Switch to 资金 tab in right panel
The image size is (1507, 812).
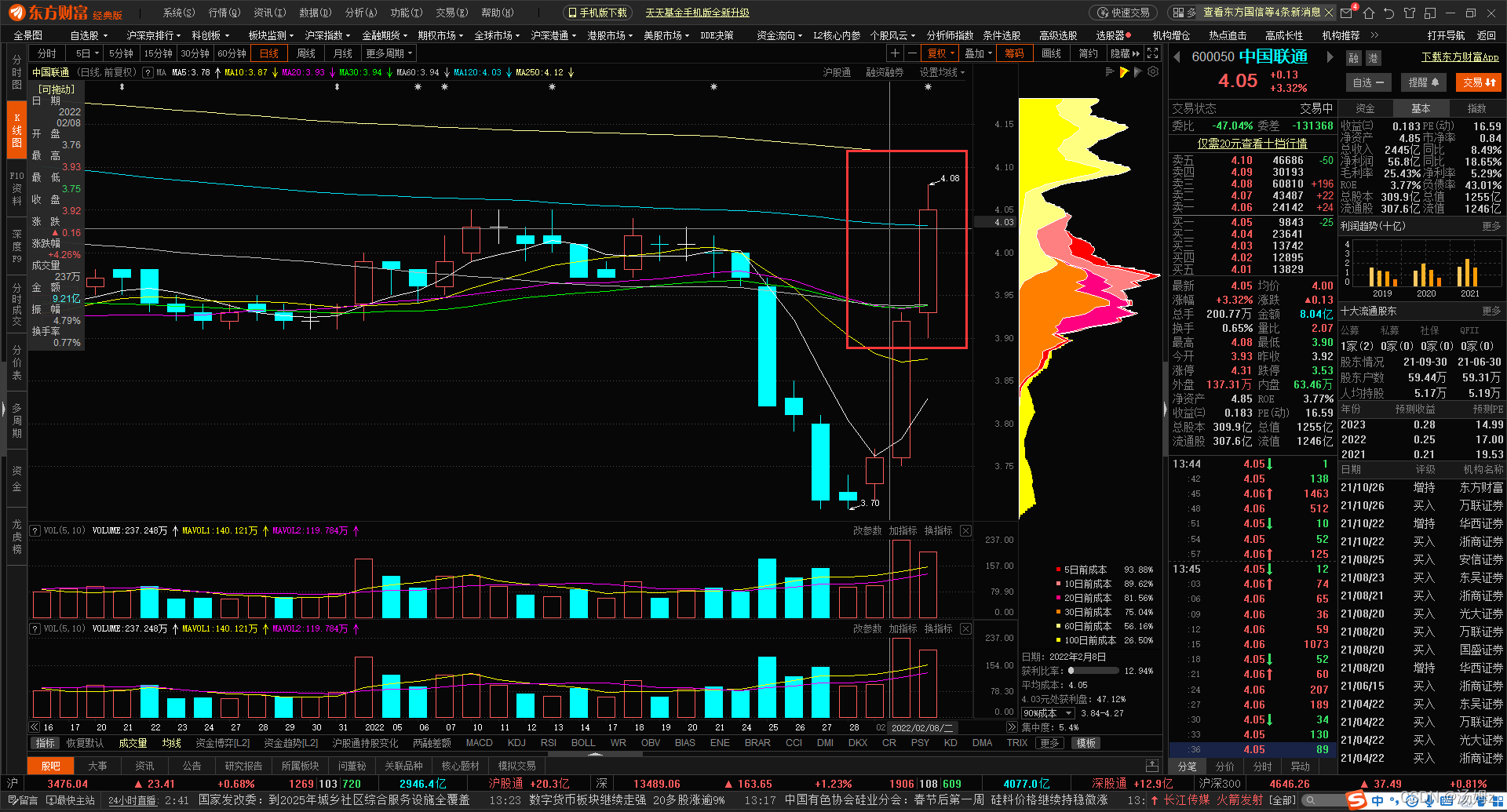click(x=1365, y=108)
